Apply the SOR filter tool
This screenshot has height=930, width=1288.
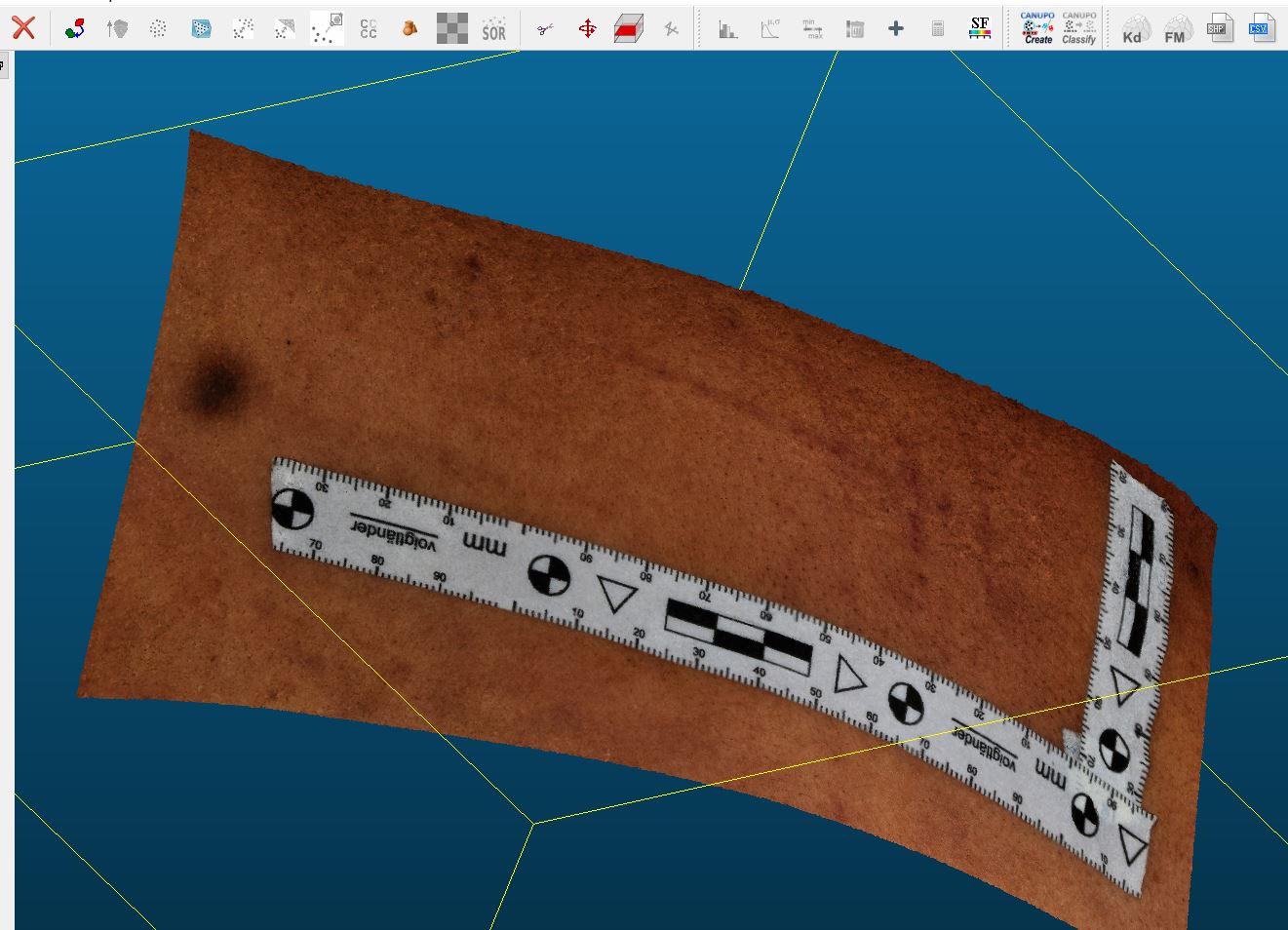pos(494,29)
